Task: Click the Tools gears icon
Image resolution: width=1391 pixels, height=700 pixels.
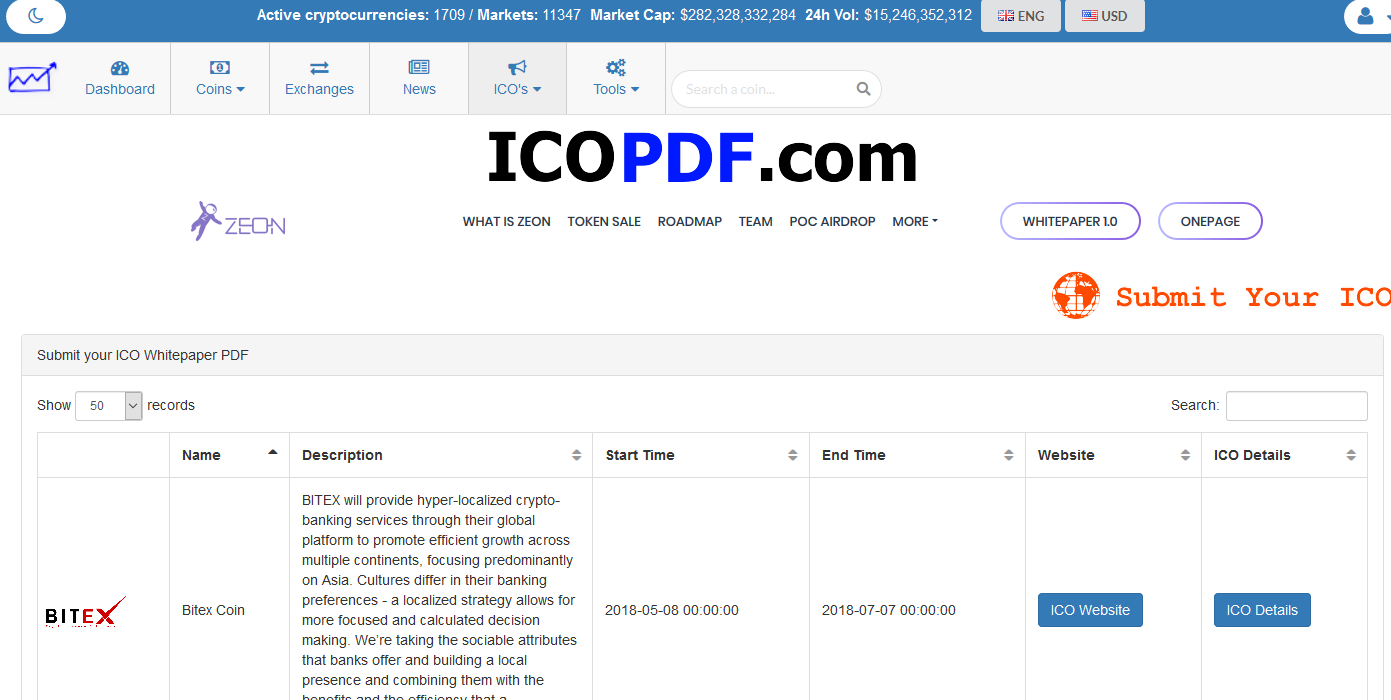Action: coord(616,68)
